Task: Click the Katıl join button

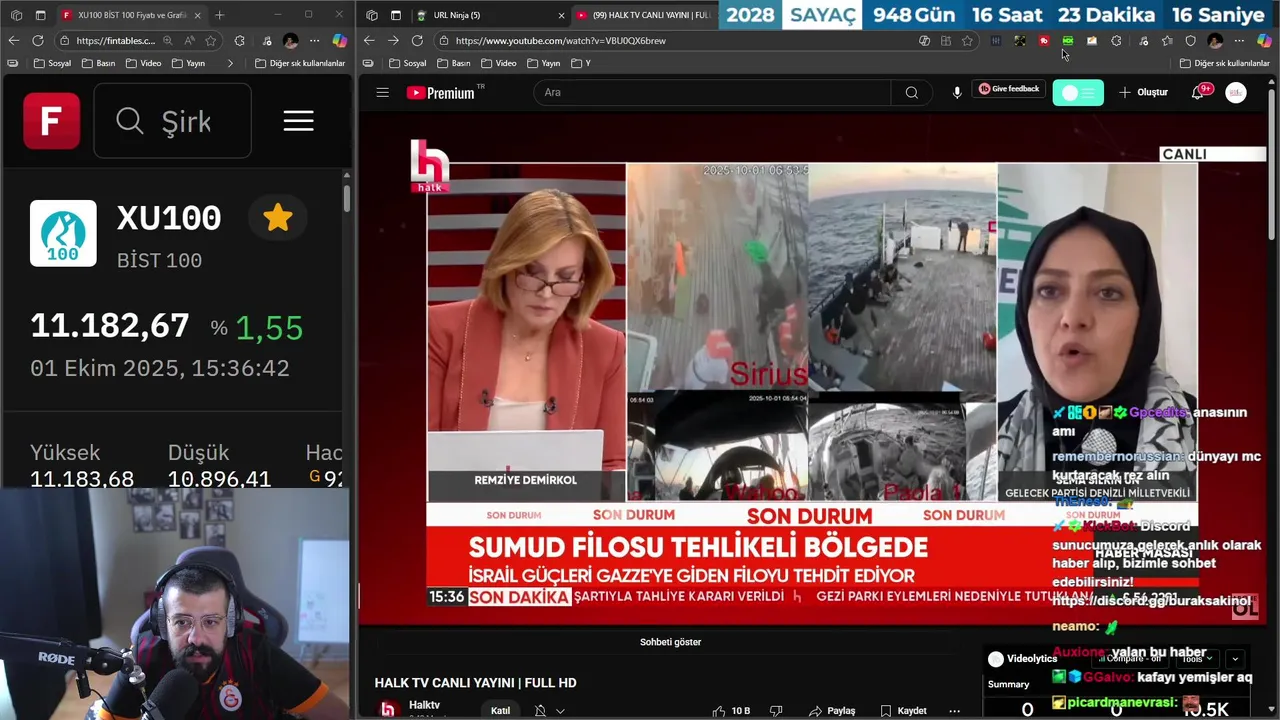Action: pos(500,710)
